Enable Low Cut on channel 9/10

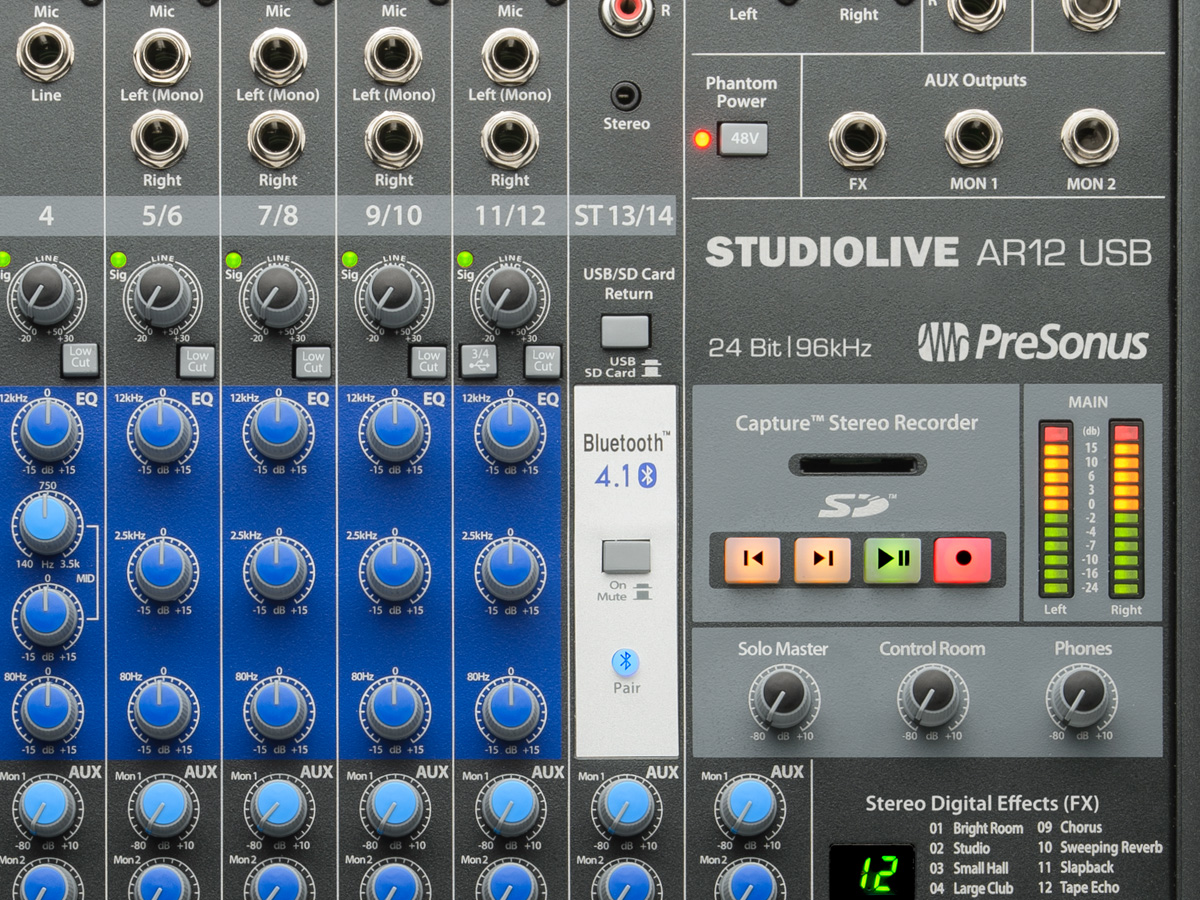pos(428,360)
